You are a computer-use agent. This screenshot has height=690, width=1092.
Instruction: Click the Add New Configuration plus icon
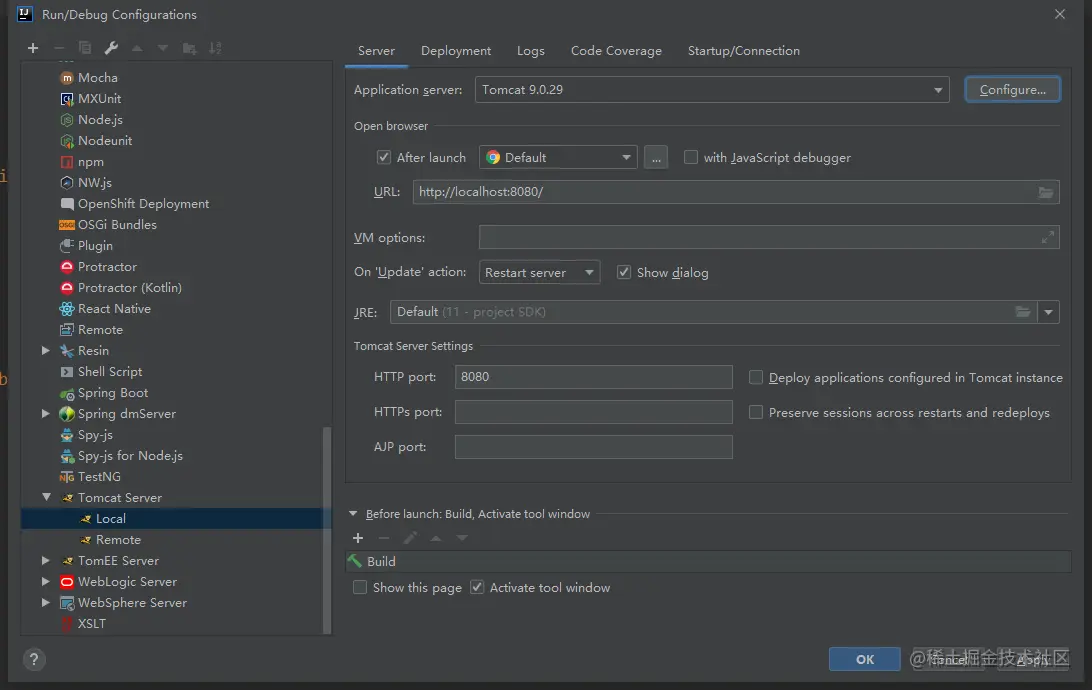[33, 48]
